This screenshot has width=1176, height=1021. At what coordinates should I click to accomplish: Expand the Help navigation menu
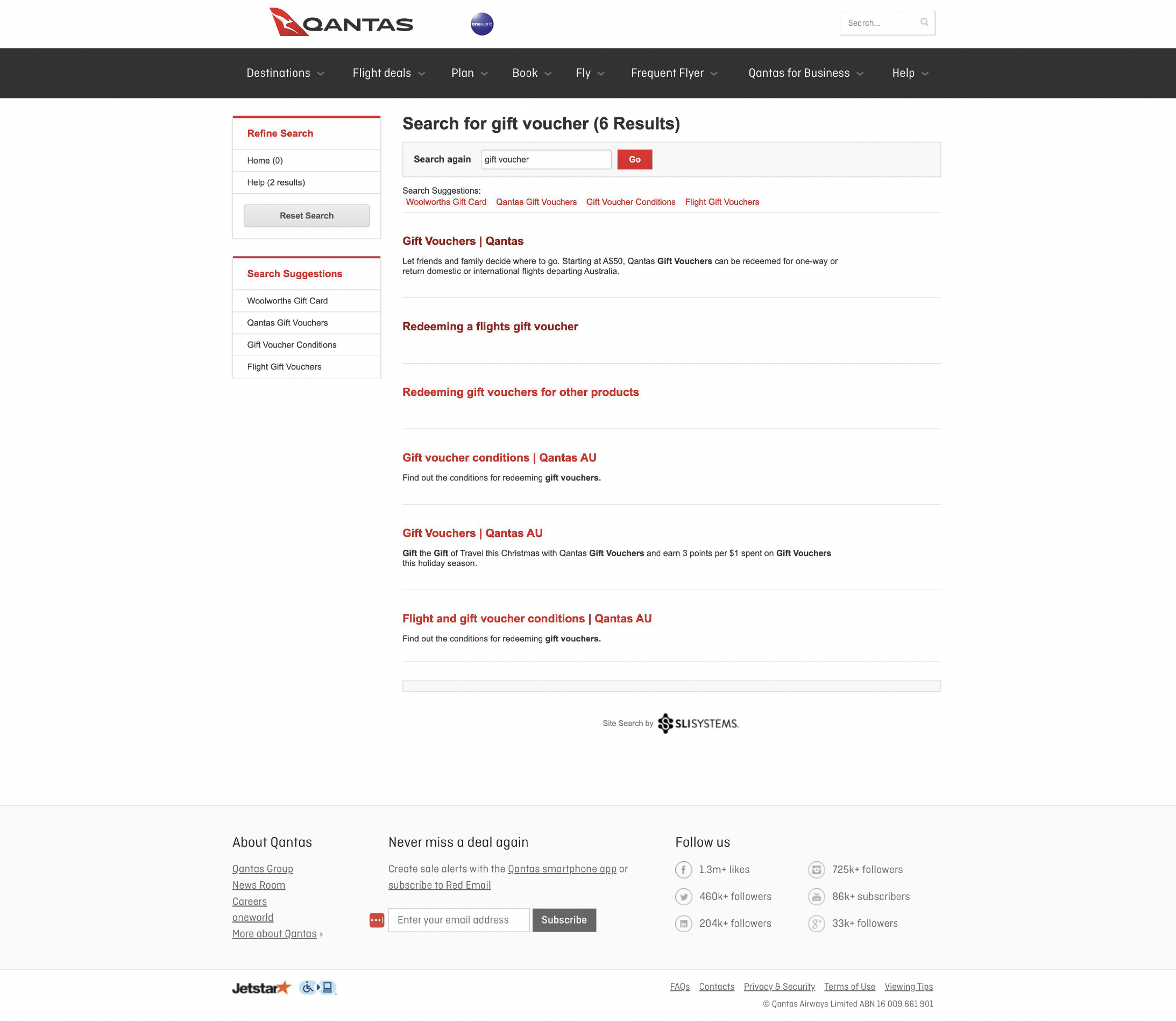(910, 73)
